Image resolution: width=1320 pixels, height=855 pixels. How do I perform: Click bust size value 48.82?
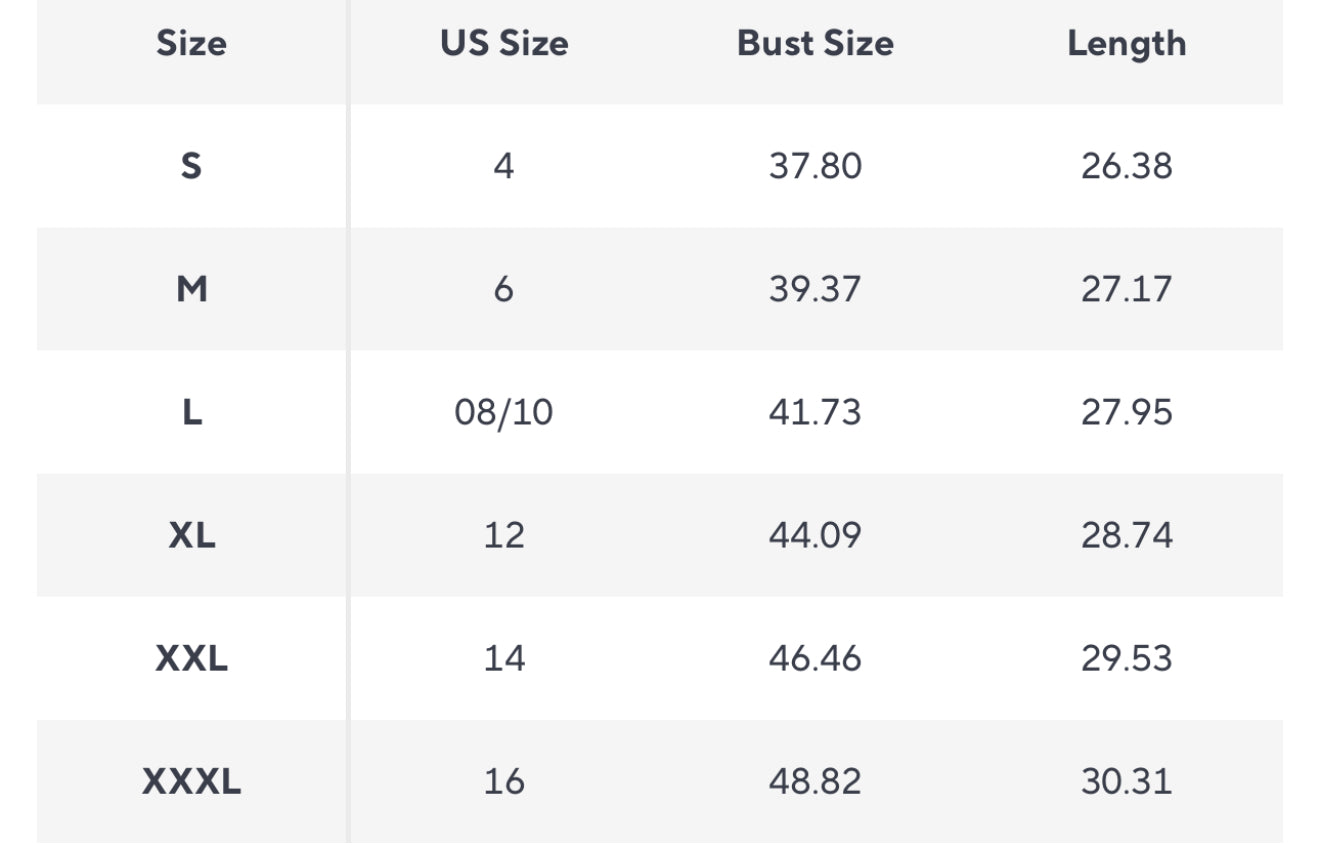[815, 781]
